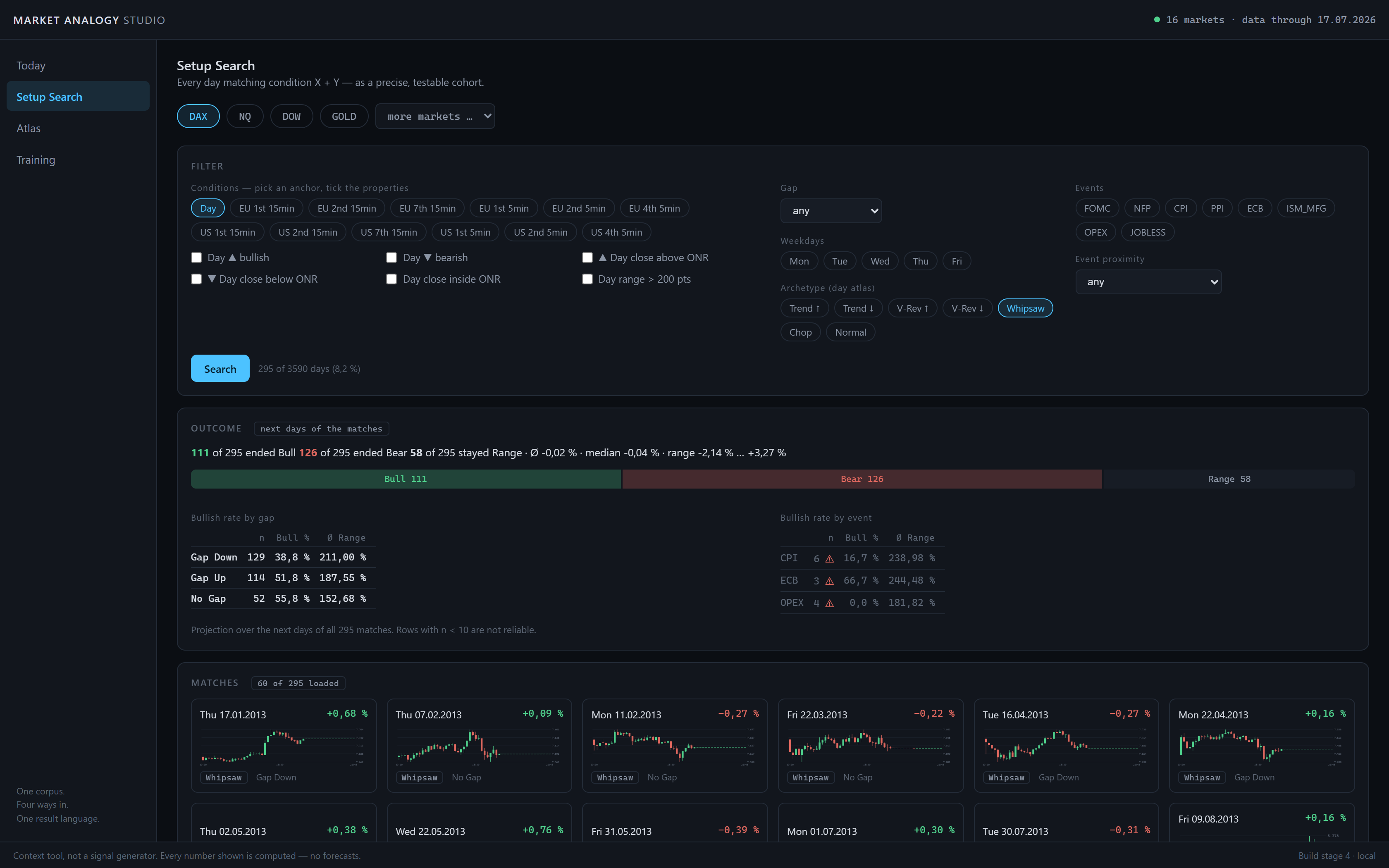Open the Thu 07.02.2013 match card

tap(479, 745)
